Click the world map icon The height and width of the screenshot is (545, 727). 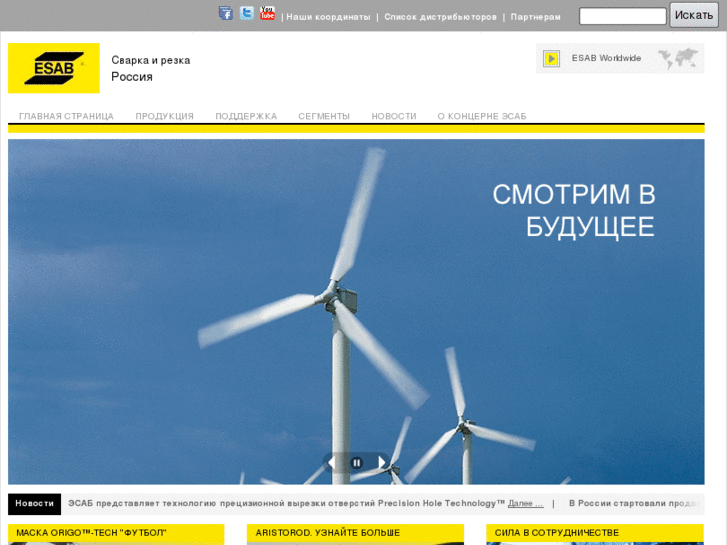click(678, 58)
